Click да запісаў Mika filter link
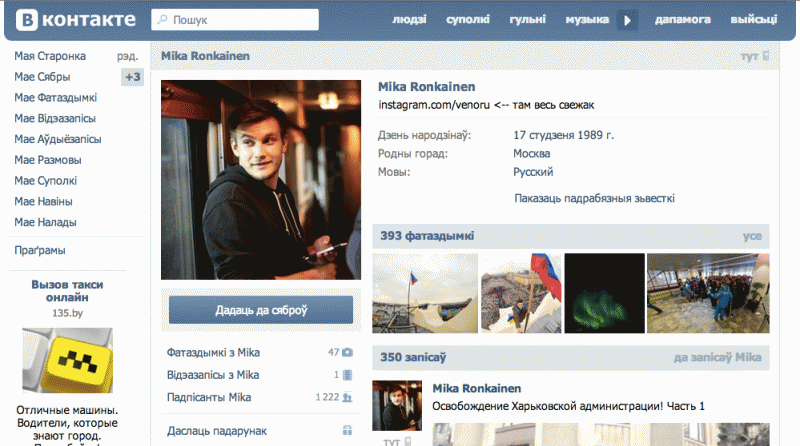Screen dimensions: 800x446 click(x=718, y=357)
